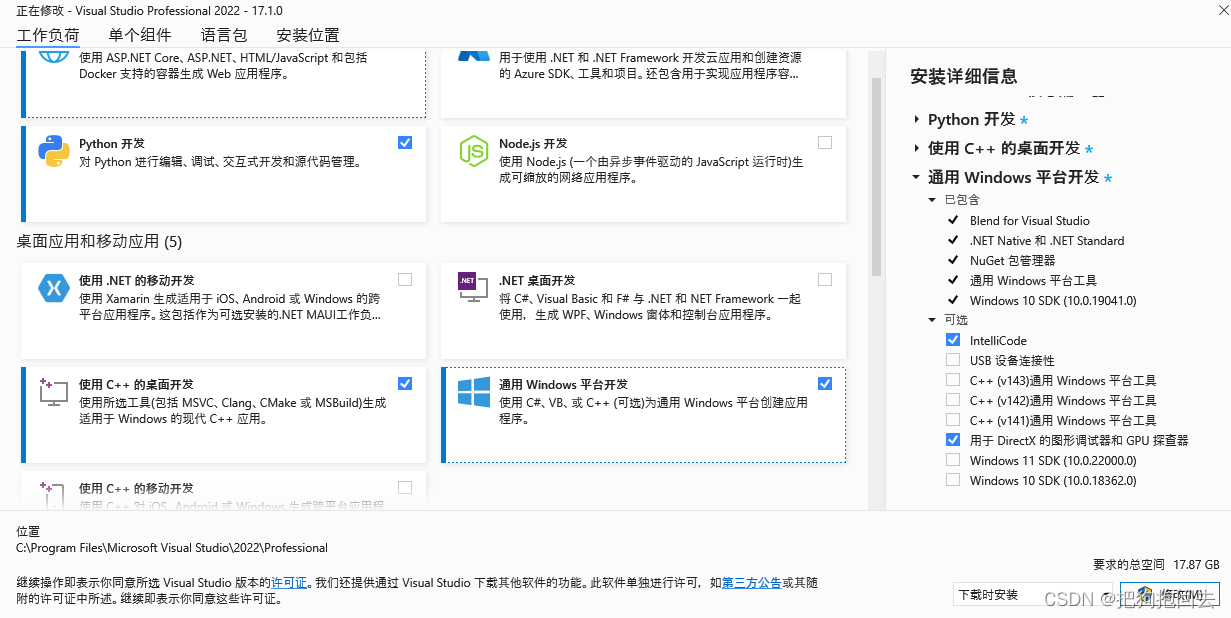Check the .NET 桌面开发 workload checkbox

(x=825, y=279)
